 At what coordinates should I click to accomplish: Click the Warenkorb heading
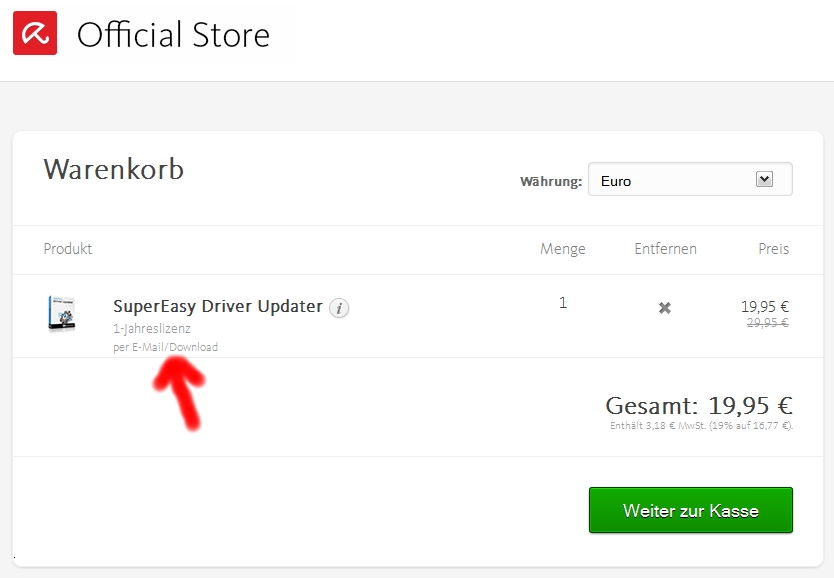(114, 169)
